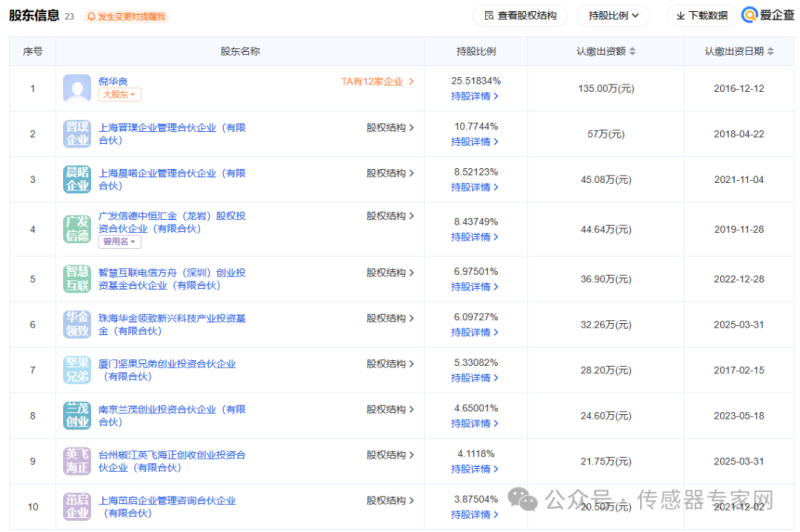This screenshot has height=532, width=800.
Task: Click the 智慧互联 logo icon
Action: click(77, 278)
